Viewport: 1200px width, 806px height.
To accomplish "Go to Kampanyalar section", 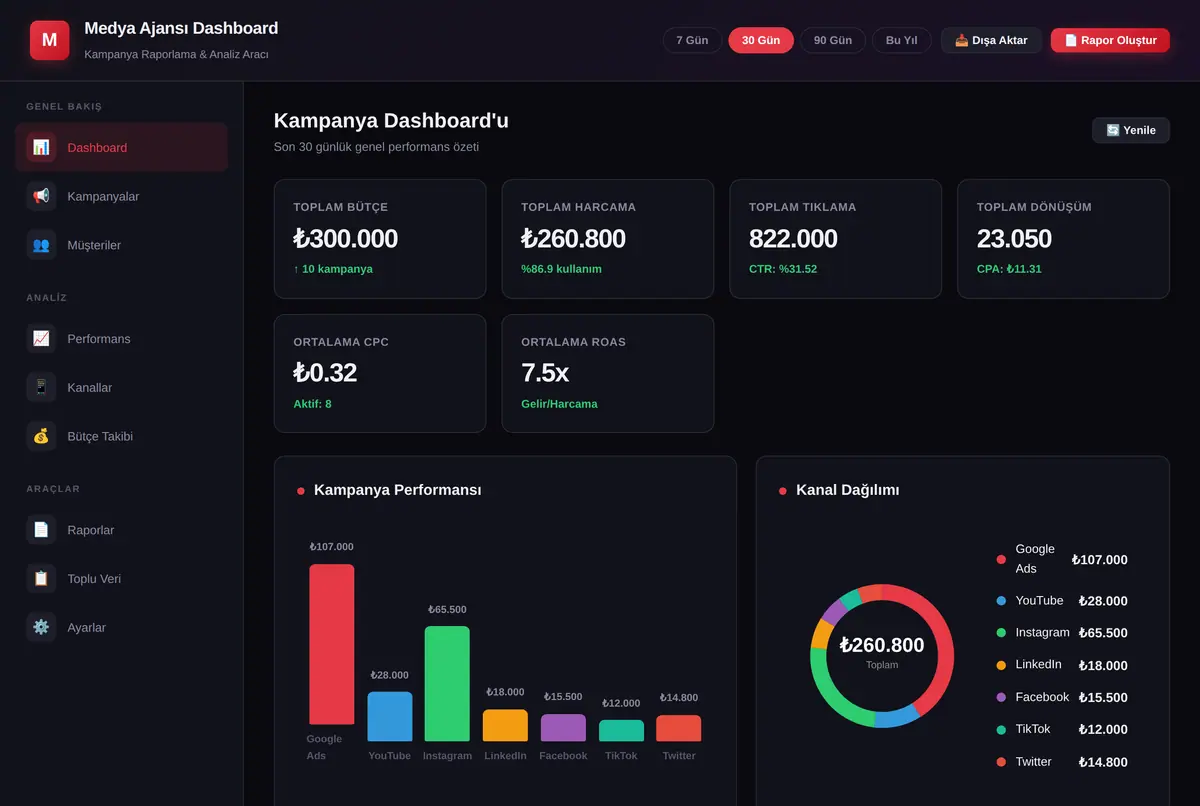I will click(121, 196).
